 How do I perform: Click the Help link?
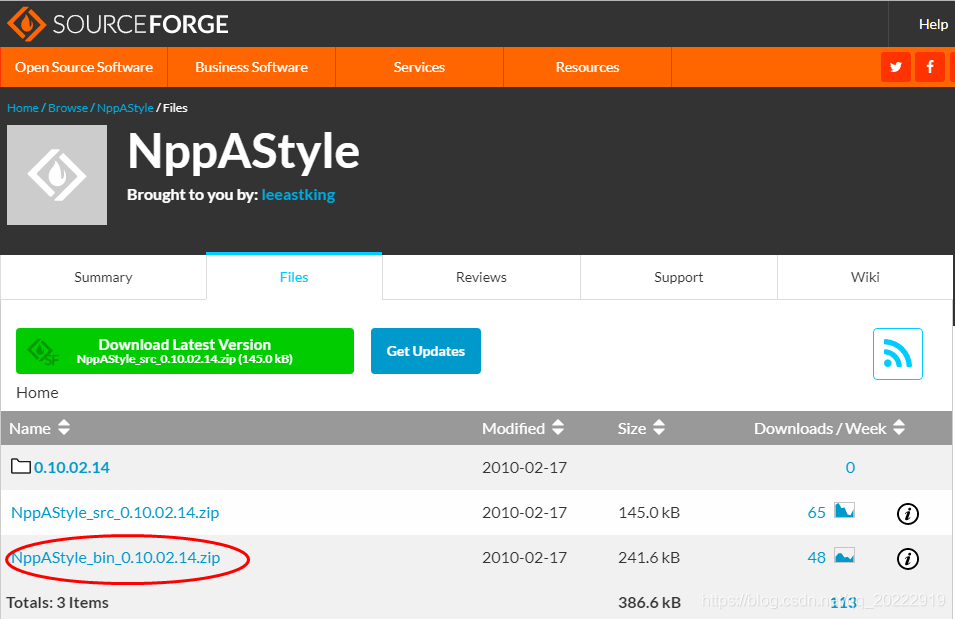click(933, 24)
